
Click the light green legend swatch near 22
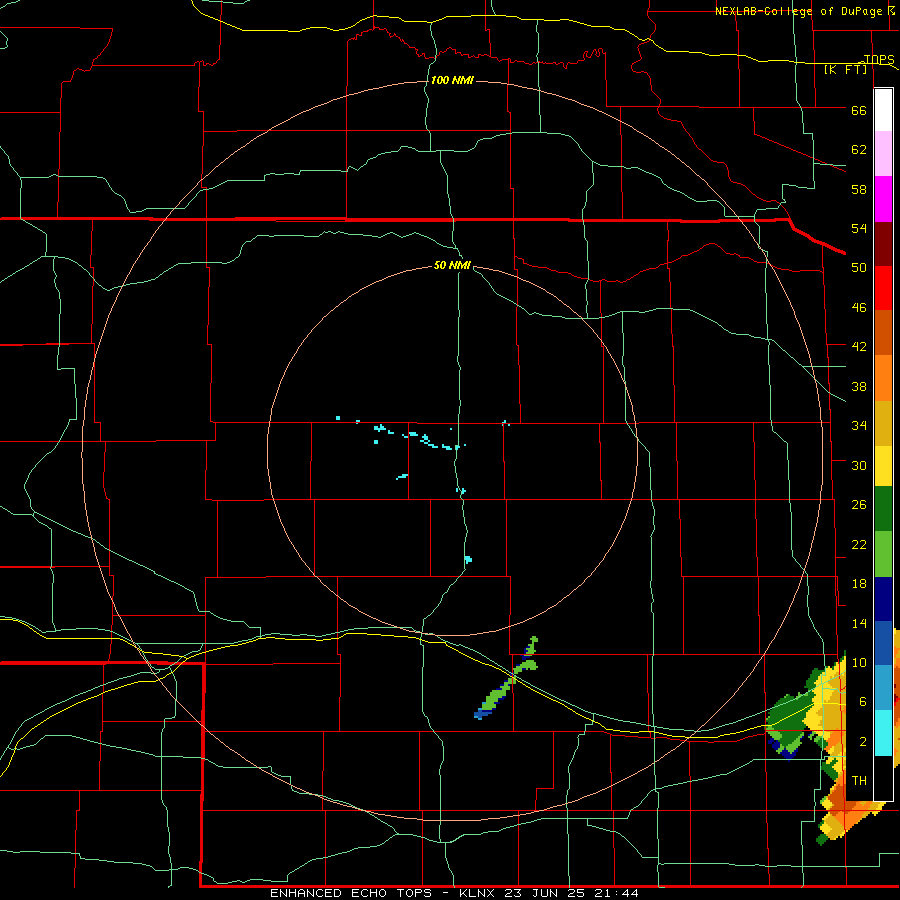pyautogui.click(x=883, y=554)
